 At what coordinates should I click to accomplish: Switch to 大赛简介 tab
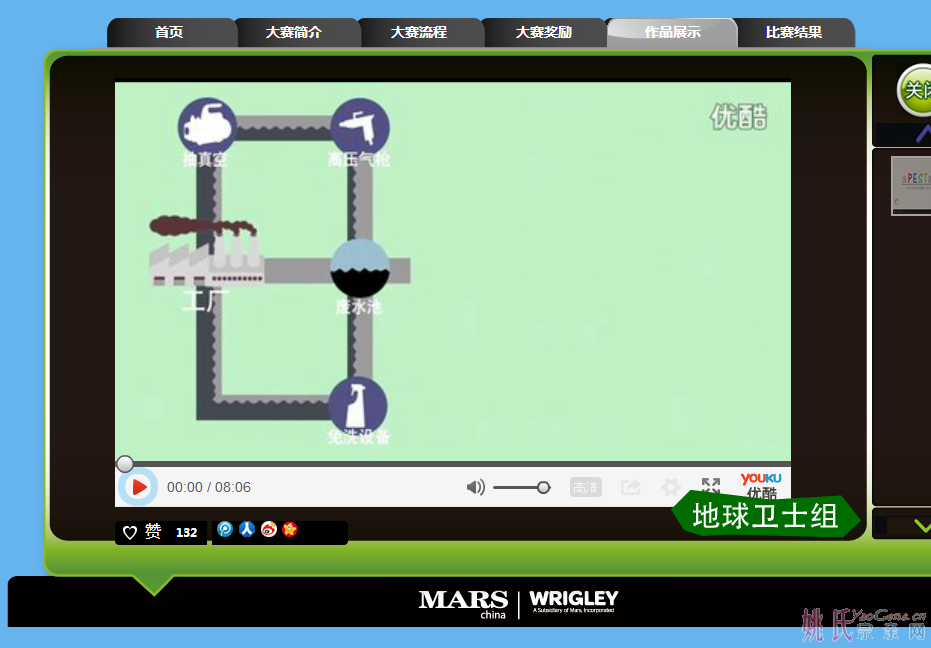[x=294, y=32]
